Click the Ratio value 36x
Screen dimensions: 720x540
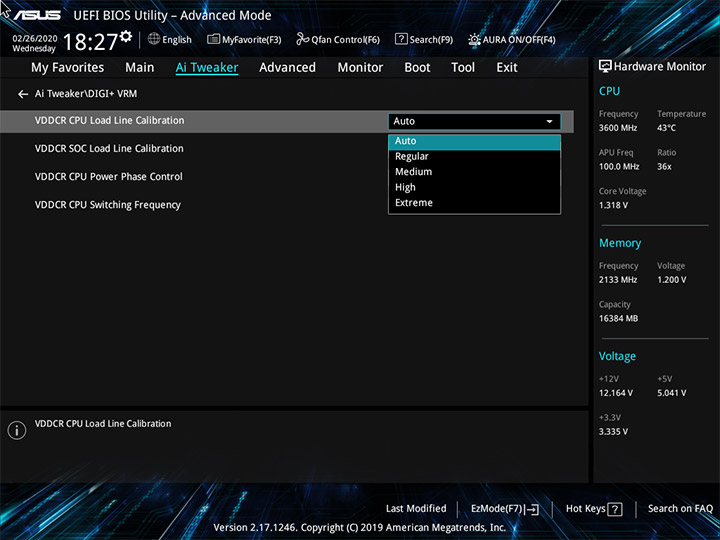point(664,167)
